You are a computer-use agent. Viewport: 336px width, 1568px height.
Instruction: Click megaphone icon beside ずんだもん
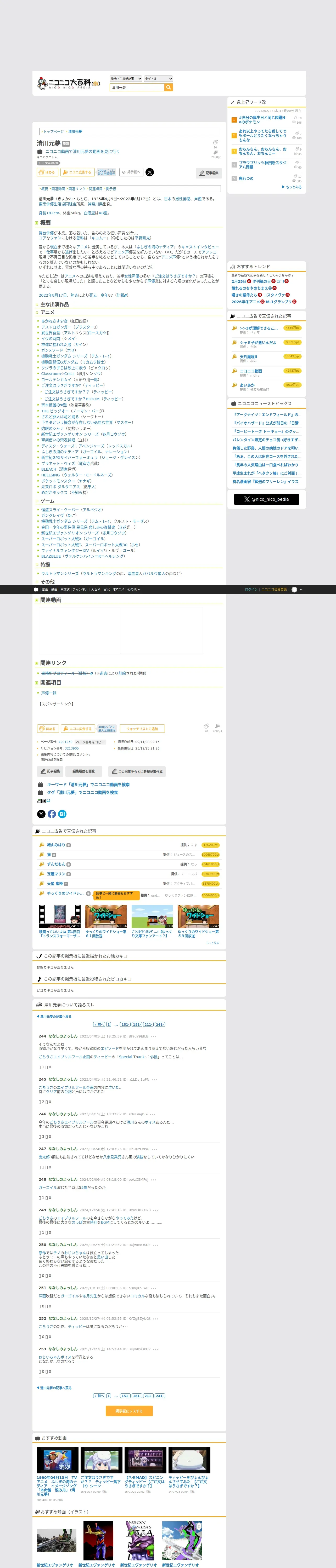(42, 864)
